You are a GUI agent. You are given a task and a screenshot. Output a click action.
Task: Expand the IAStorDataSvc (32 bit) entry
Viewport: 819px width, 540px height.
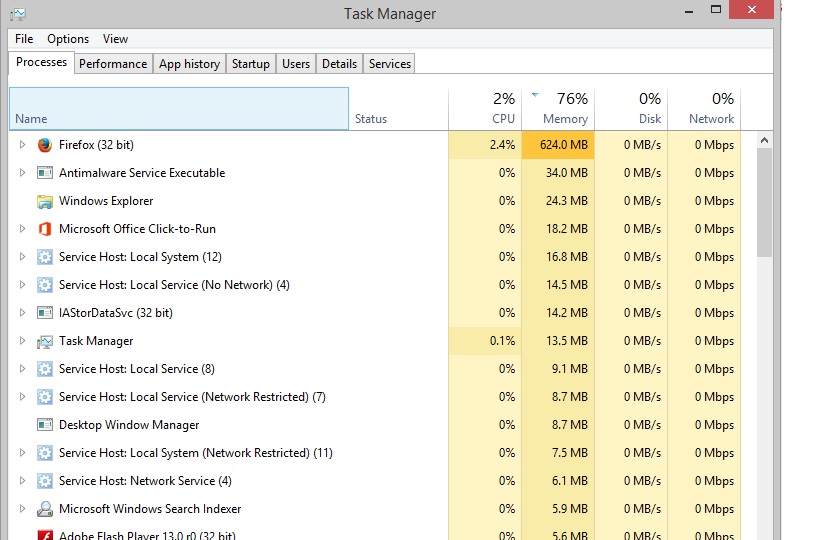tap(22, 313)
